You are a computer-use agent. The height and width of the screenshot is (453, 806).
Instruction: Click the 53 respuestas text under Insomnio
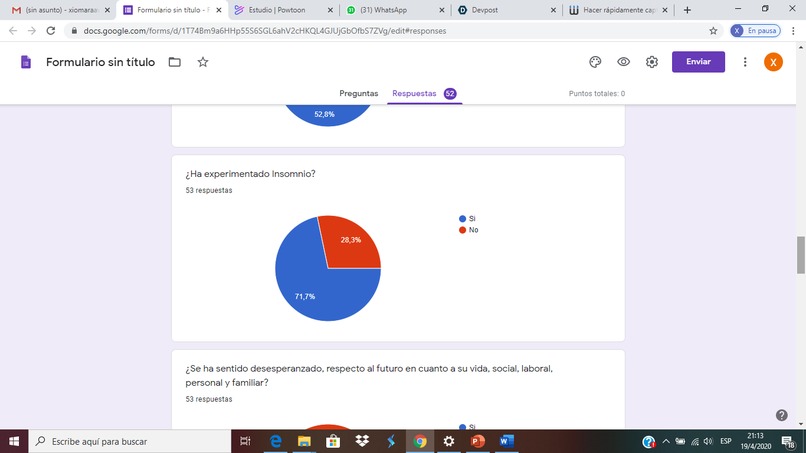[209, 190]
